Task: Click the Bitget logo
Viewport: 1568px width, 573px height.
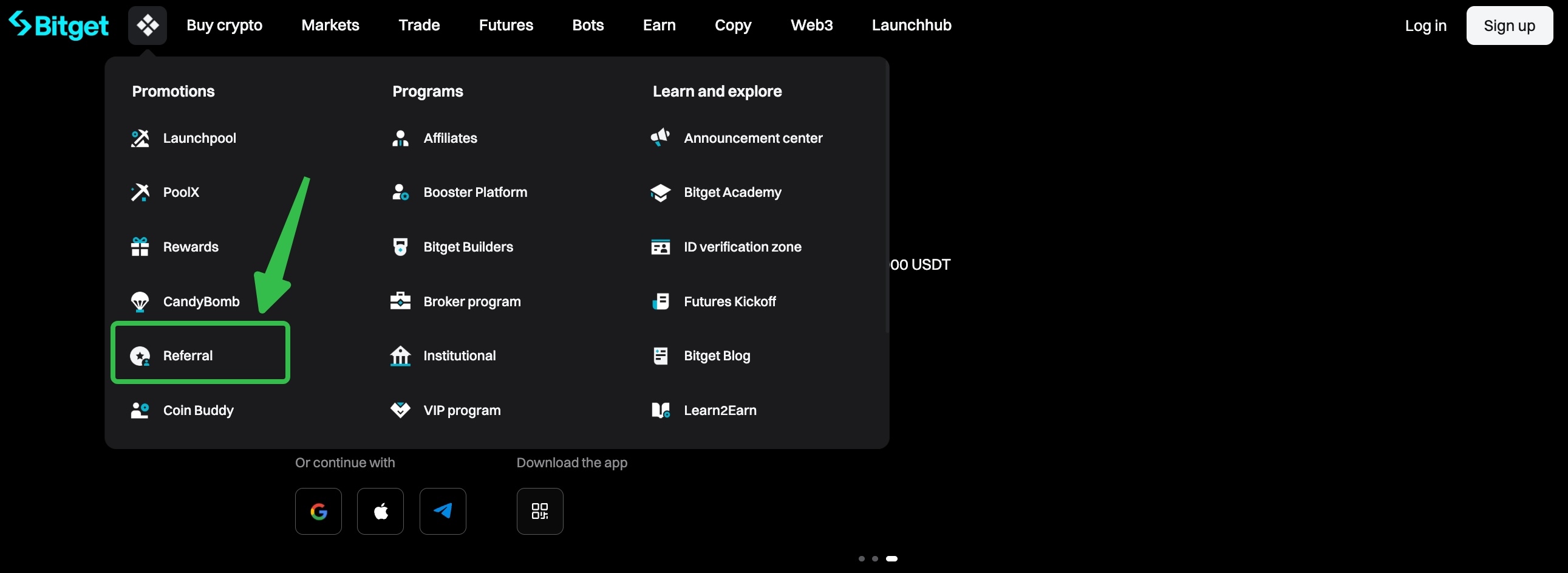Action: 58,25
